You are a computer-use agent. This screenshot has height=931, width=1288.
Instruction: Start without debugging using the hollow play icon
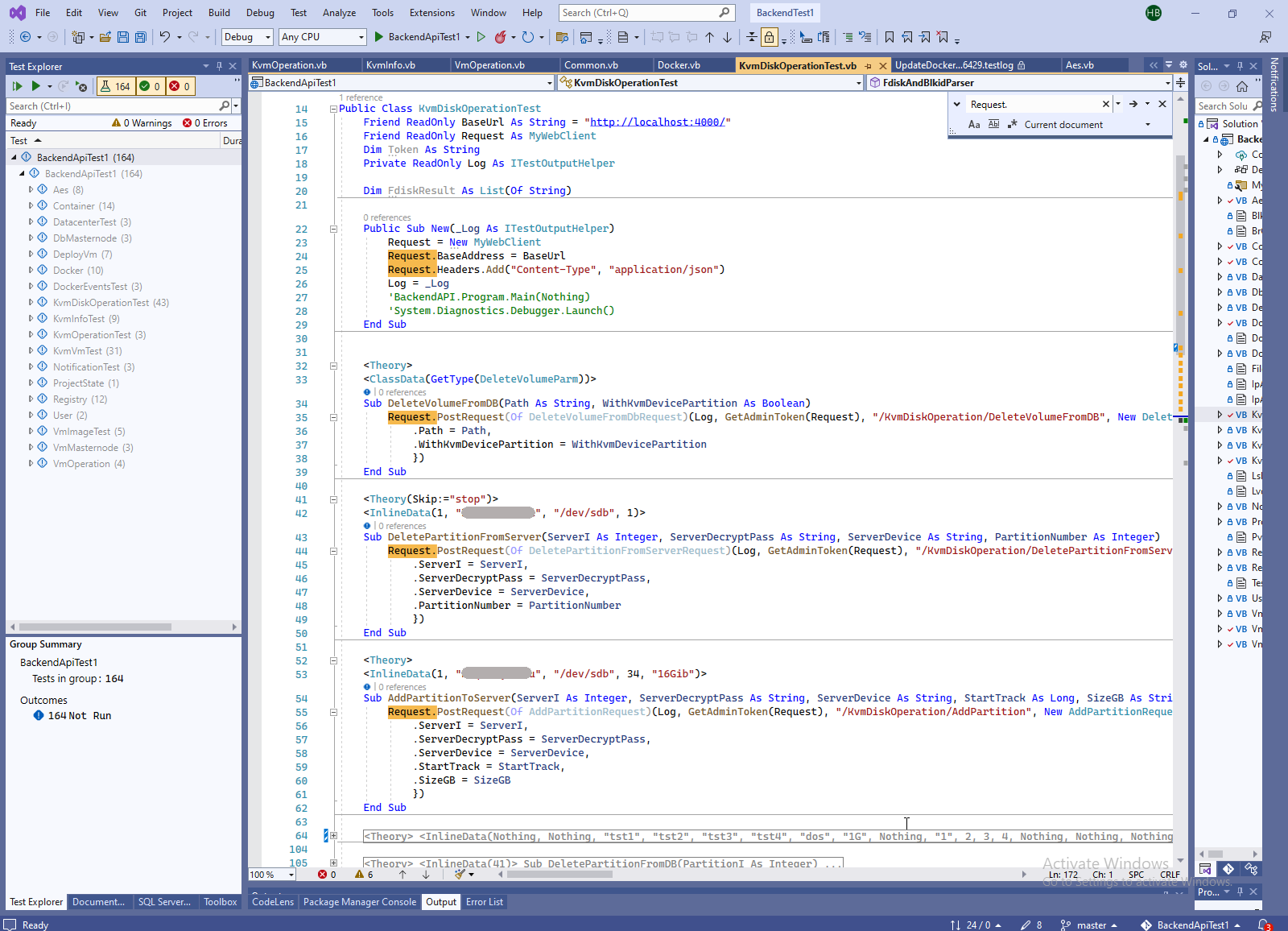[x=481, y=37]
